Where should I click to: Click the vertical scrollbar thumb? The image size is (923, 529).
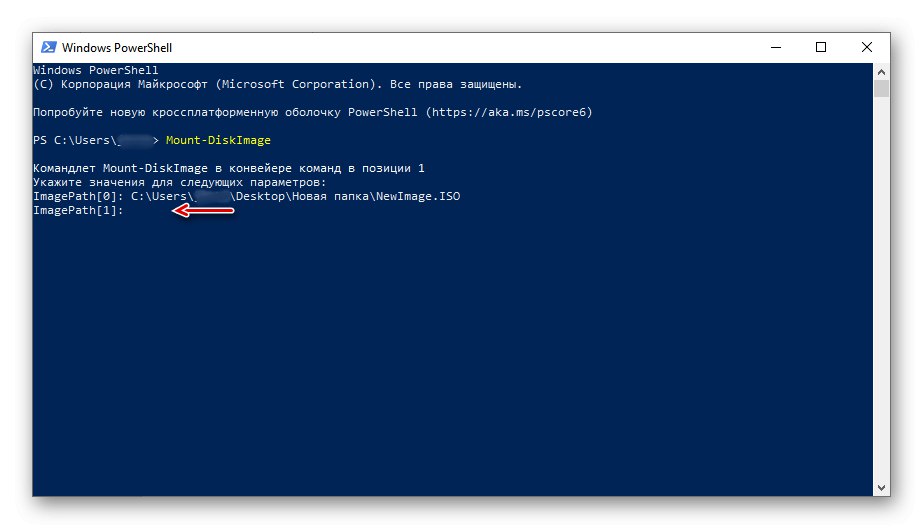click(881, 88)
